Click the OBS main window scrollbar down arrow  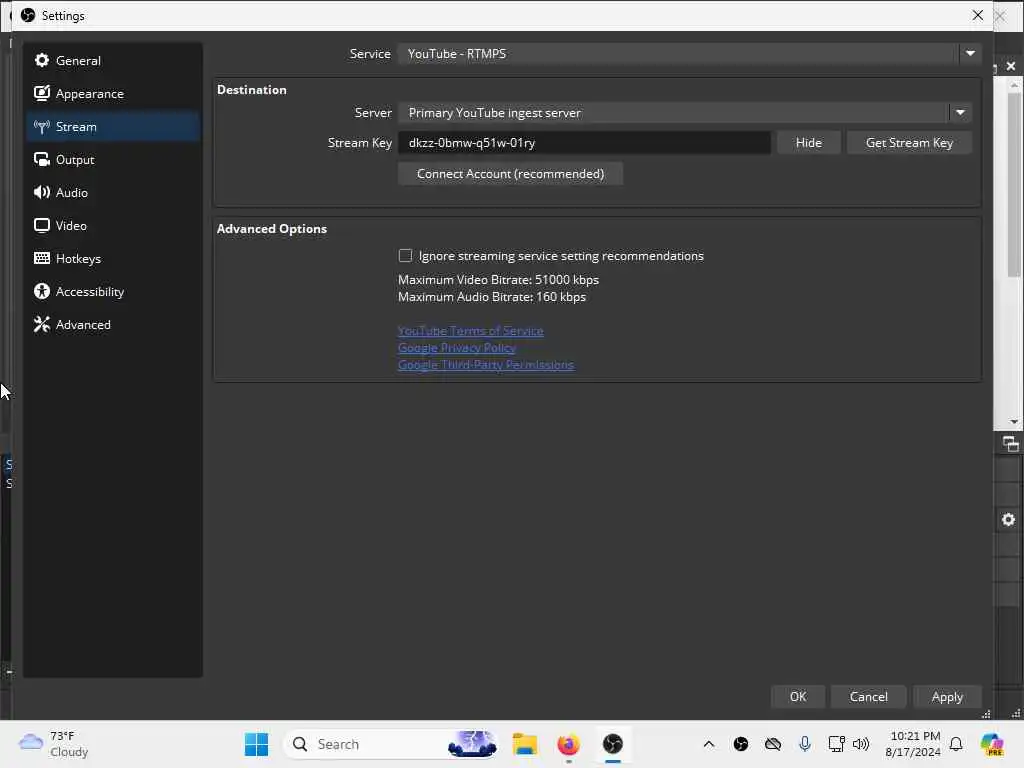coord(1014,422)
